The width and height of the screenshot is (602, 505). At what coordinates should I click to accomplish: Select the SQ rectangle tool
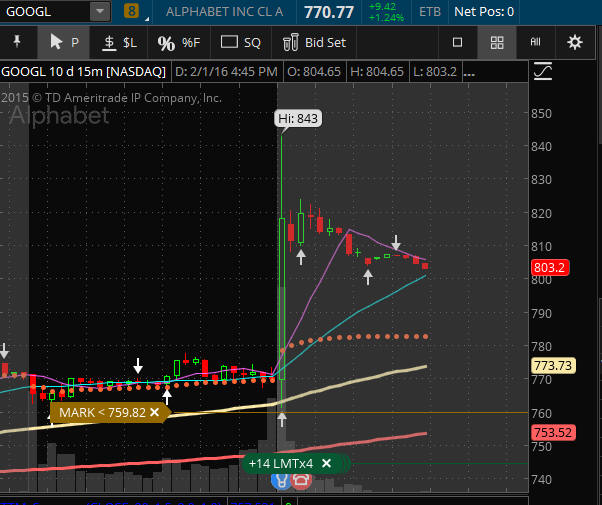(241, 42)
